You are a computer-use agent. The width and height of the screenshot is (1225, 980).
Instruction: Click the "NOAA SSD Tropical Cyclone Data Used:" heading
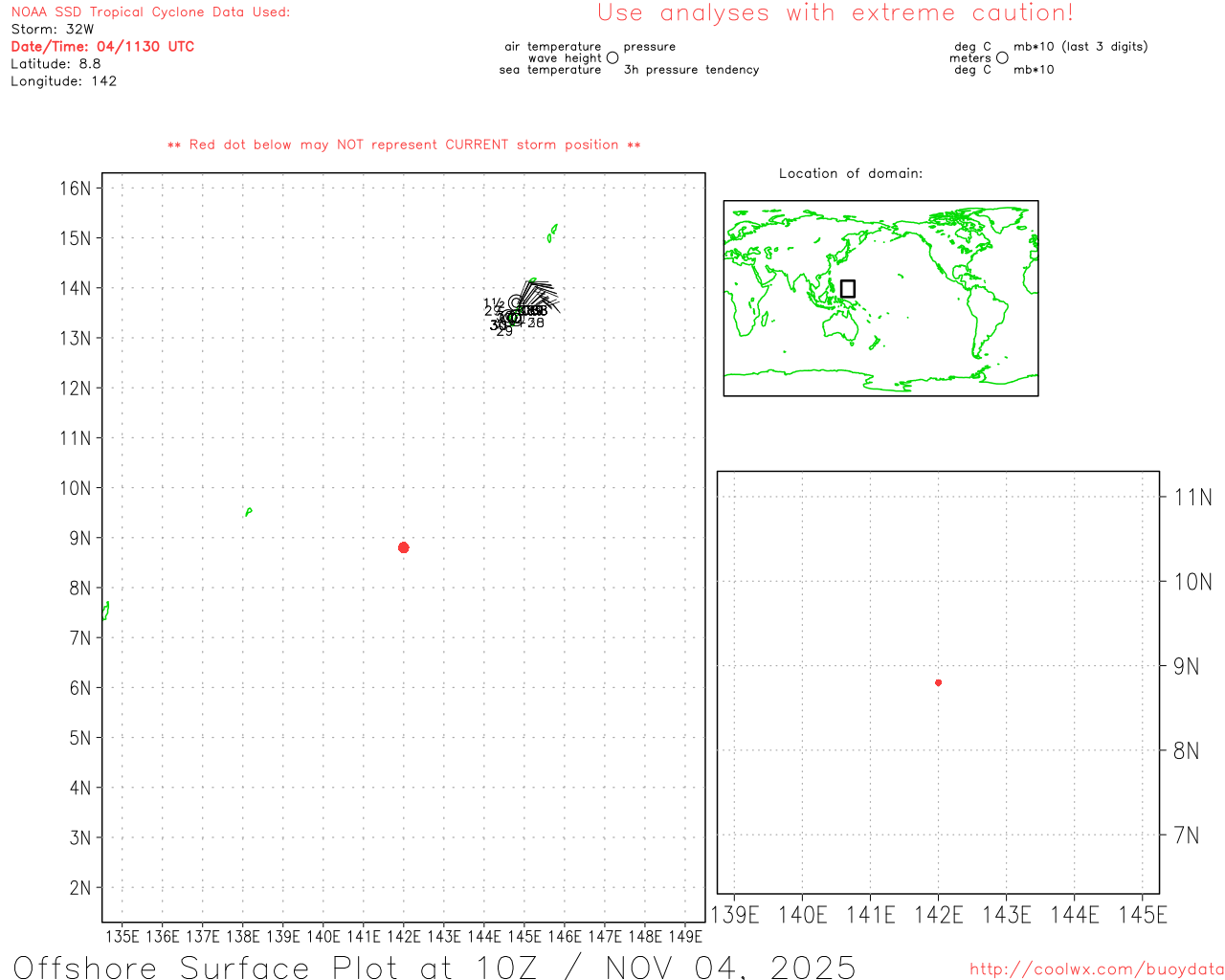(150, 12)
